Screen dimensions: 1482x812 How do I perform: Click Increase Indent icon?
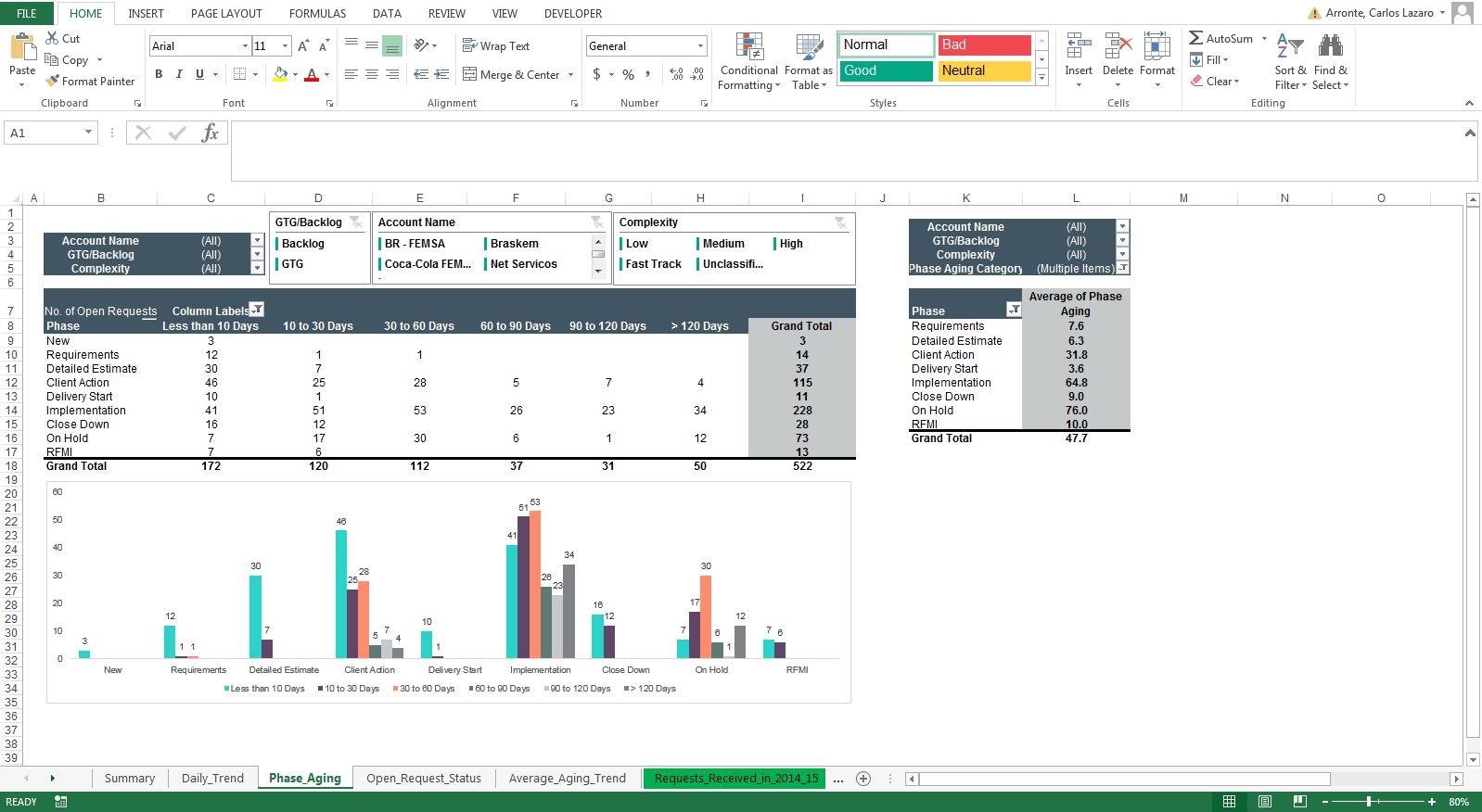[441, 74]
